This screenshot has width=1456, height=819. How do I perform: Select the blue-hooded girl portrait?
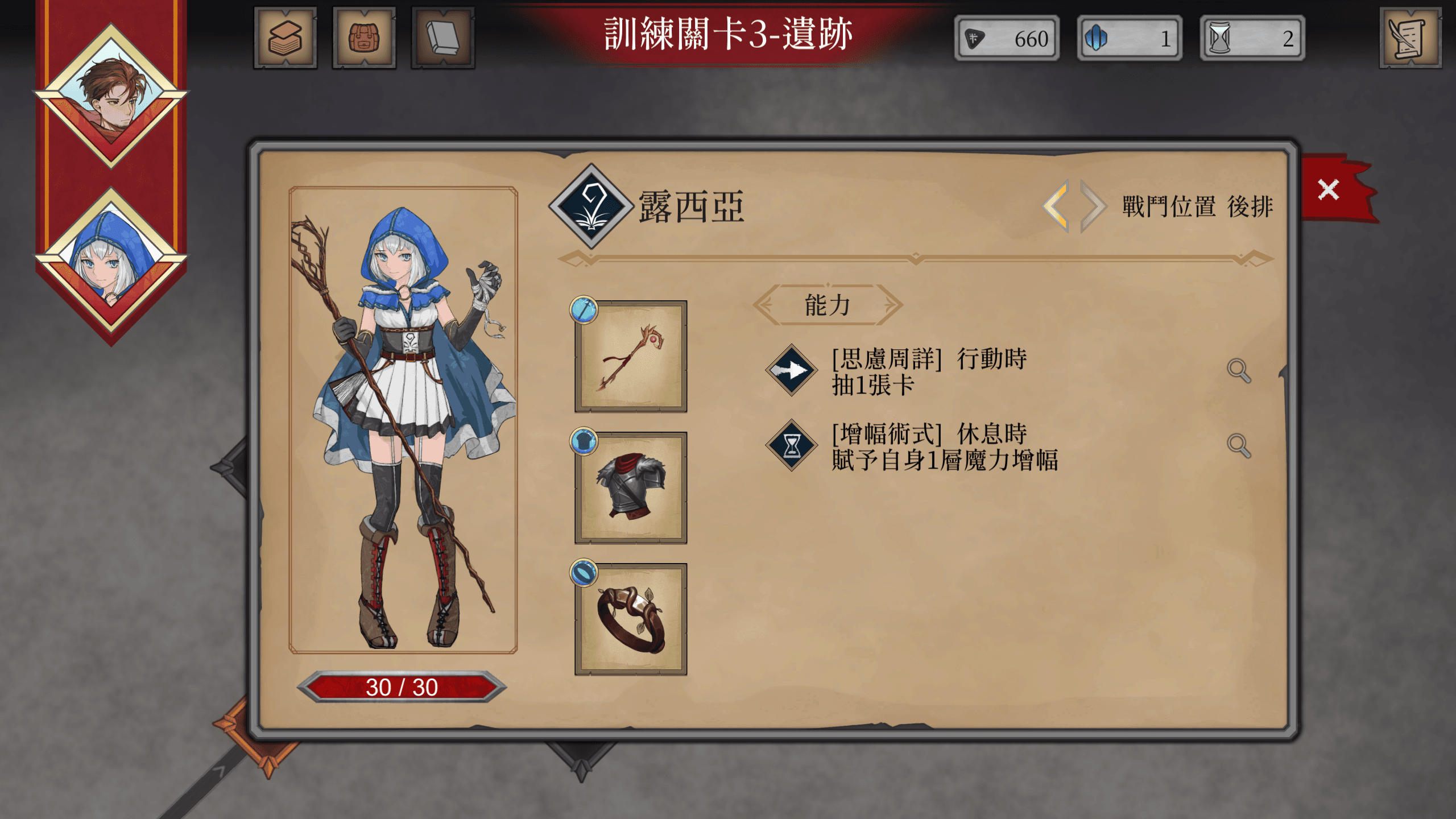111,259
